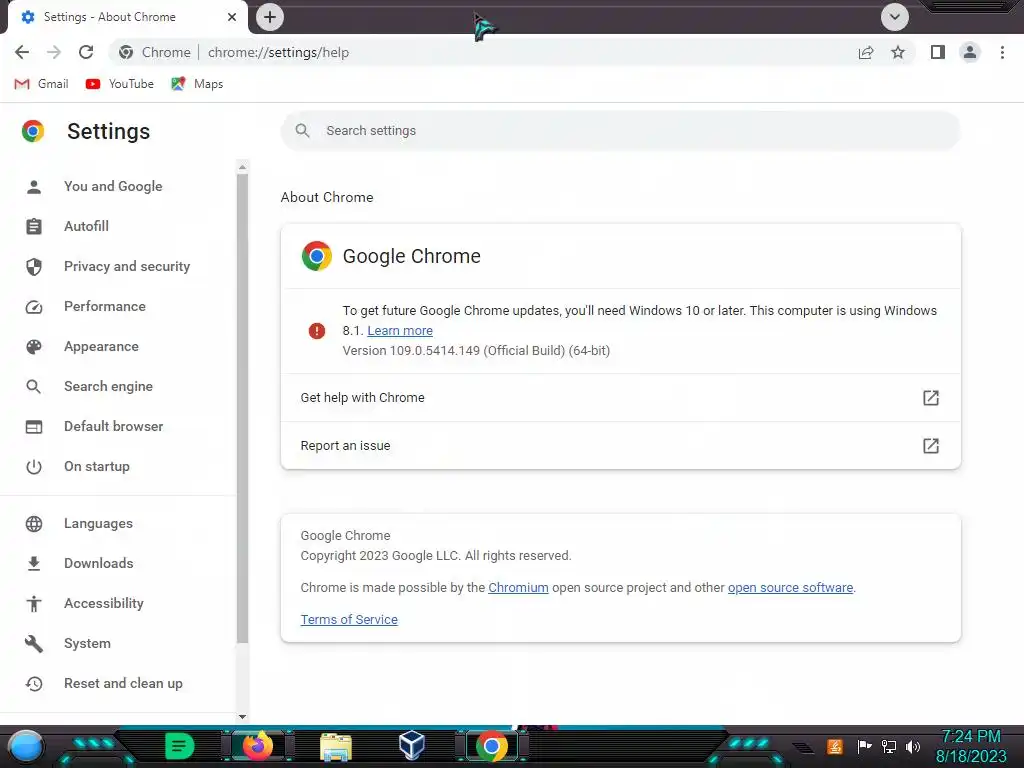The width and height of the screenshot is (1024, 768).
Task: Click the Chrome taskbar icon
Action: (492, 746)
